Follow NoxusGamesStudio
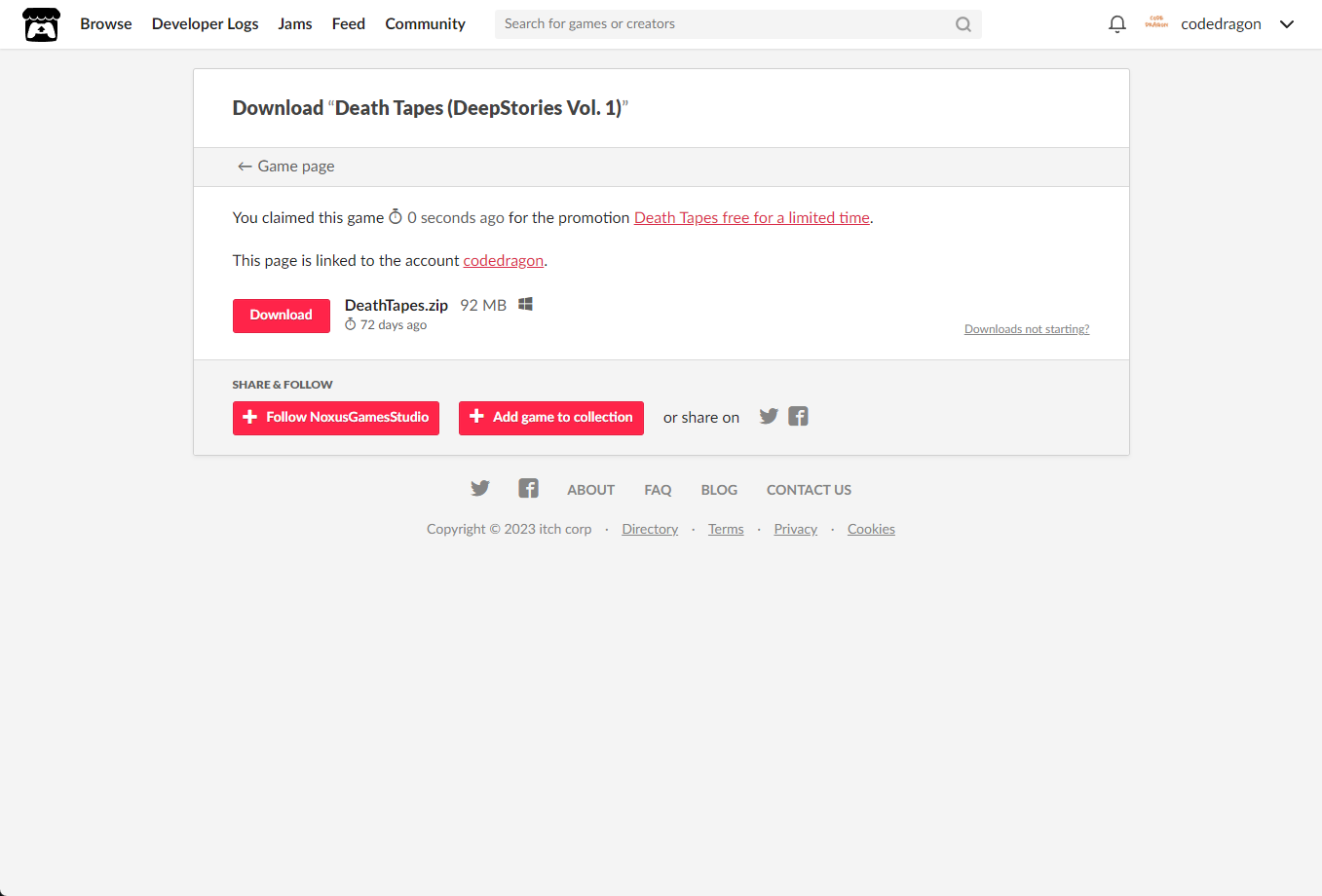The width and height of the screenshot is (1322, 896). click(x=336, y=418)
